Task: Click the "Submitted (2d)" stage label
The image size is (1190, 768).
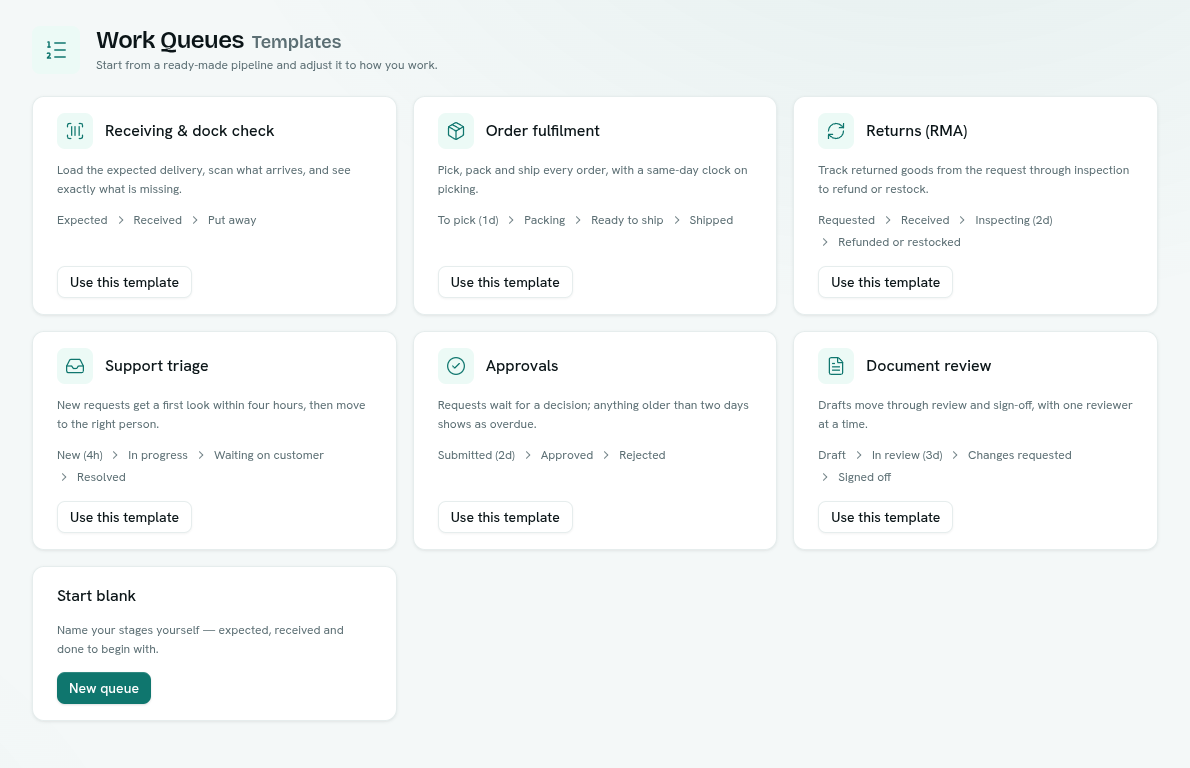Action: (x=477, y=455)
